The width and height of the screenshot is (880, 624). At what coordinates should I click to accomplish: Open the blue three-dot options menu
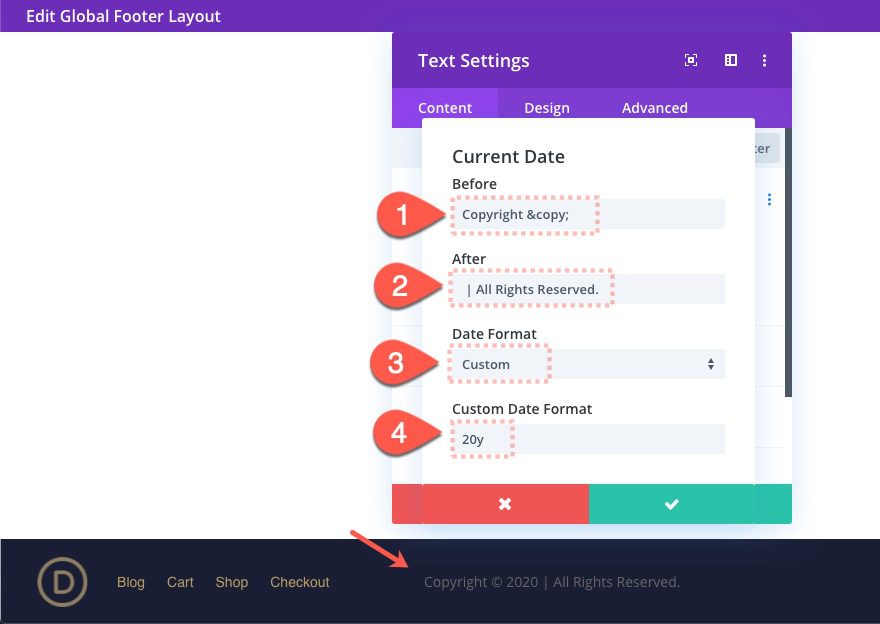[x=768, y=199]
